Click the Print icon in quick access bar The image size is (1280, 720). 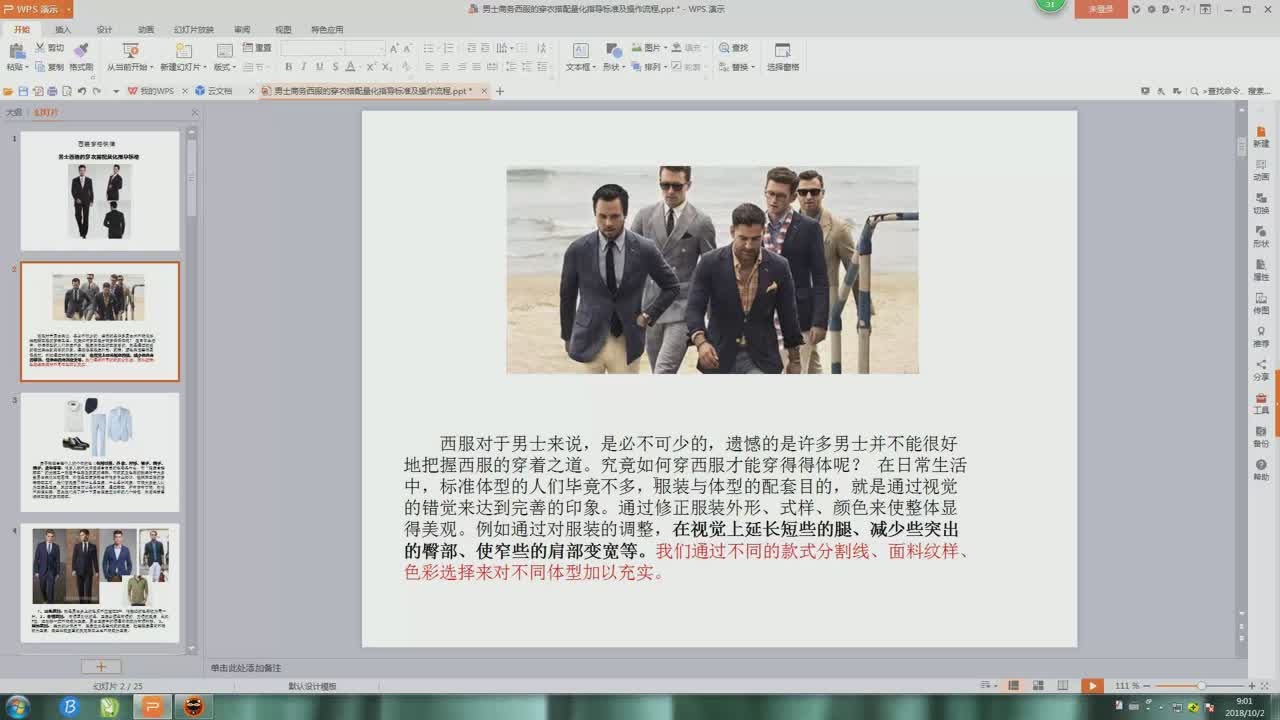click(52, 91)
